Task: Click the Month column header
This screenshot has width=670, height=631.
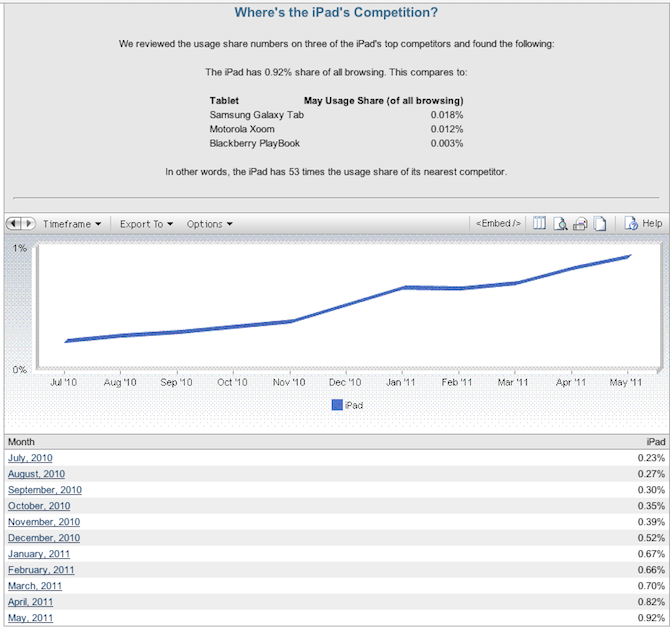Action: 21,442
